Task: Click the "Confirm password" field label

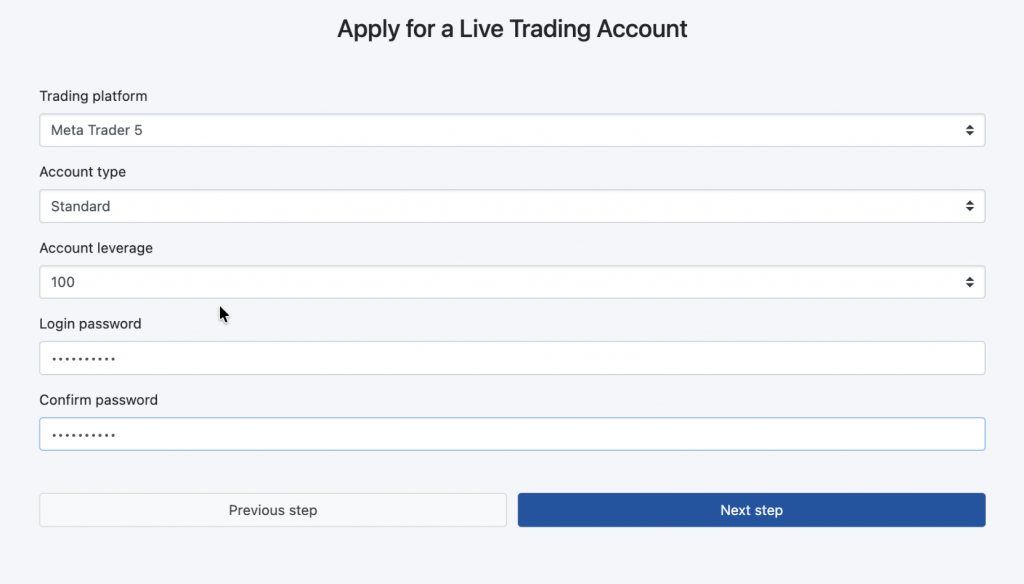Action: [x=99, y=400]
